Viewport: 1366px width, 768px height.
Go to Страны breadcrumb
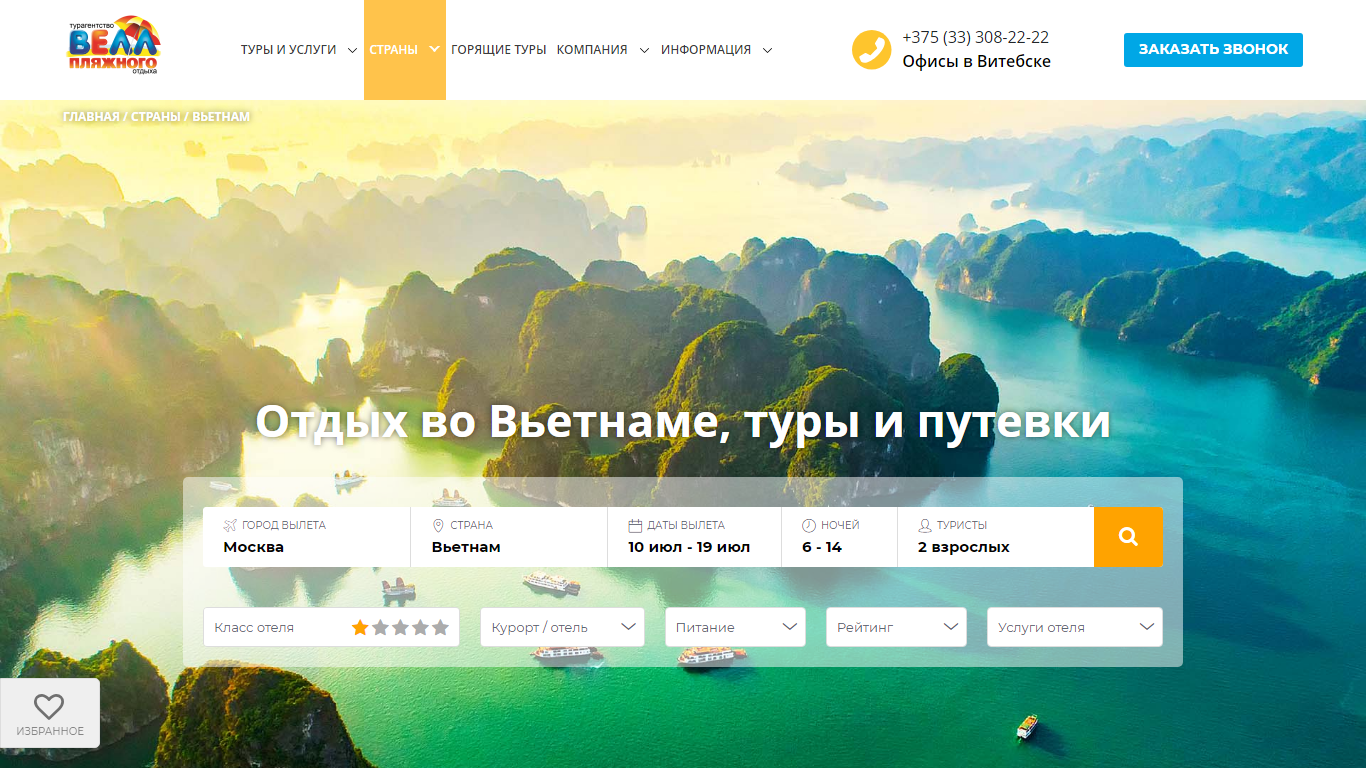pos(156,116)
